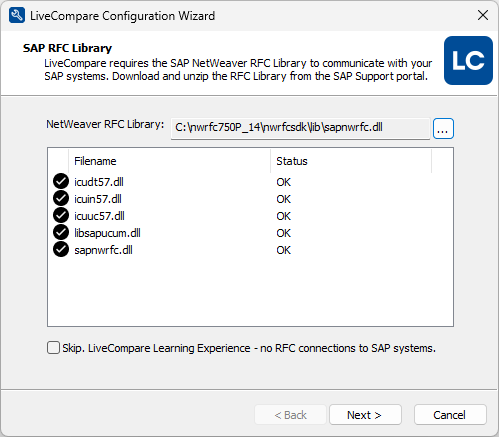Click the Next > button

click(x=365, y=415)
